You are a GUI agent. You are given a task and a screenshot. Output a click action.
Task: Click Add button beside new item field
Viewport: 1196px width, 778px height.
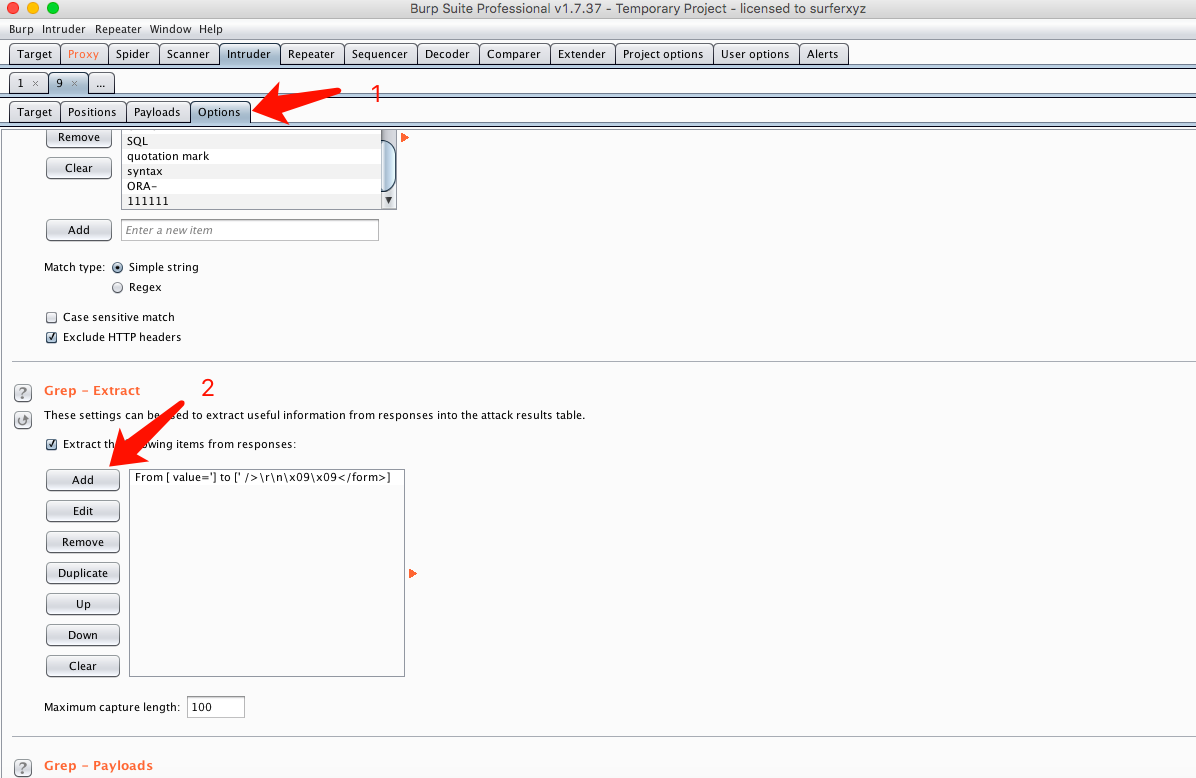(79, 230)
